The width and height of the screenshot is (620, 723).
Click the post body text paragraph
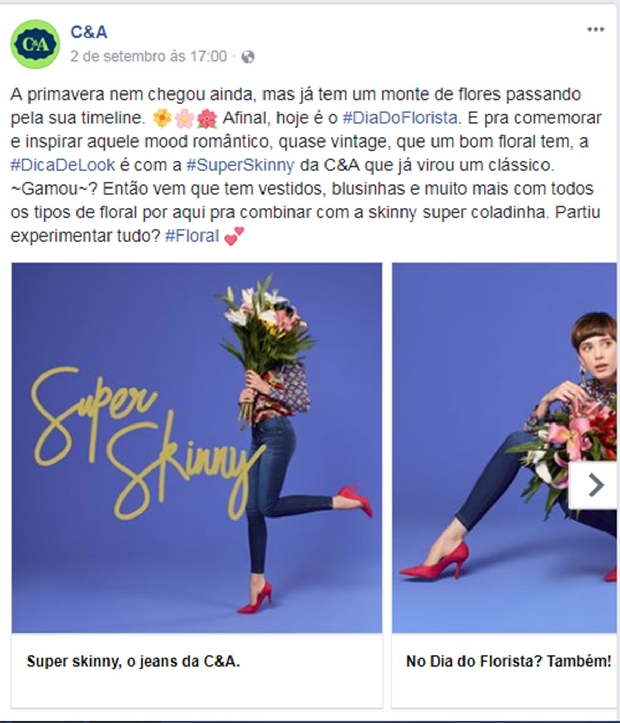pos(306,165)
